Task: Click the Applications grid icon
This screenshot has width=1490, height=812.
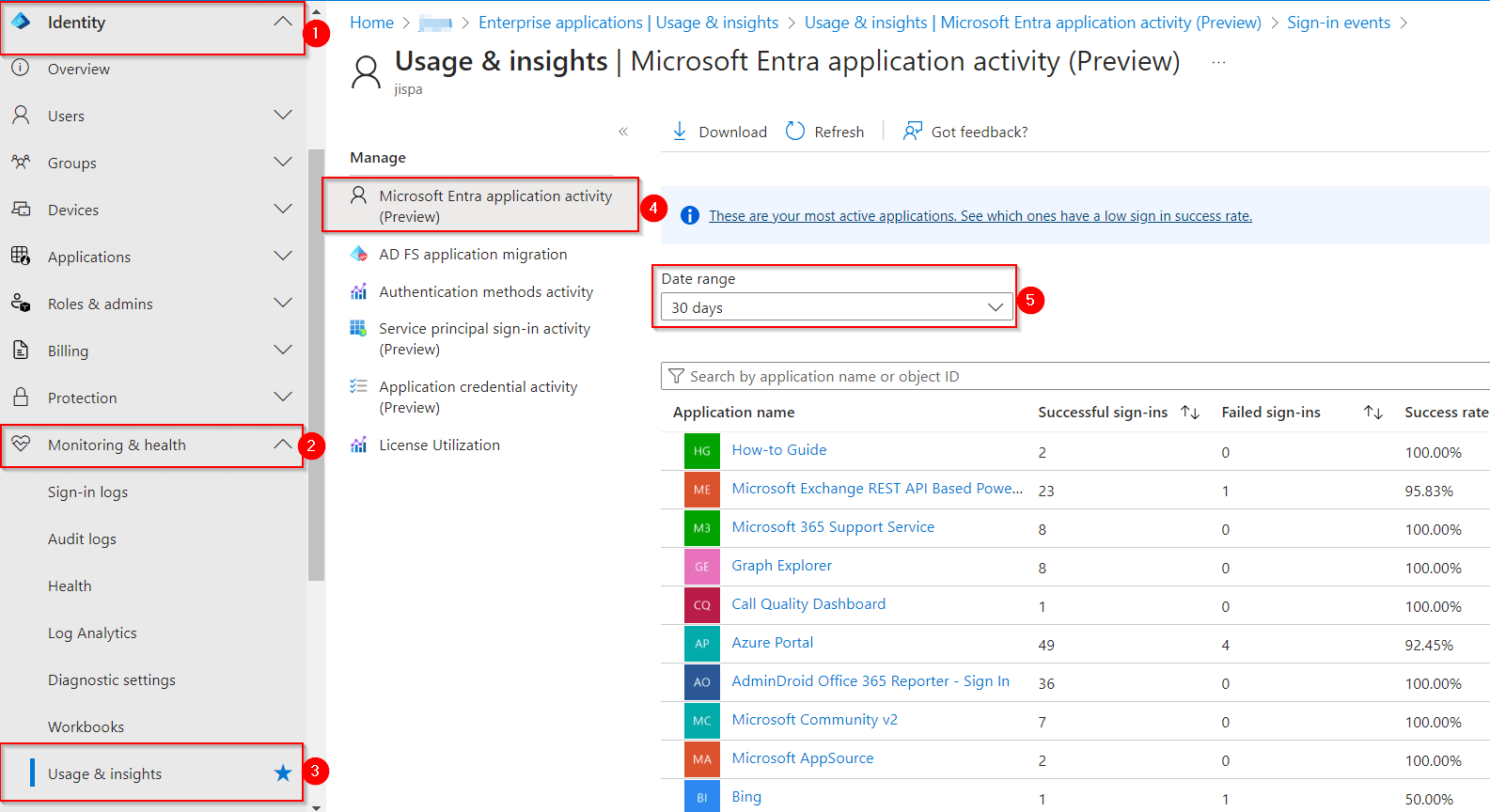Action: point(21,256)
